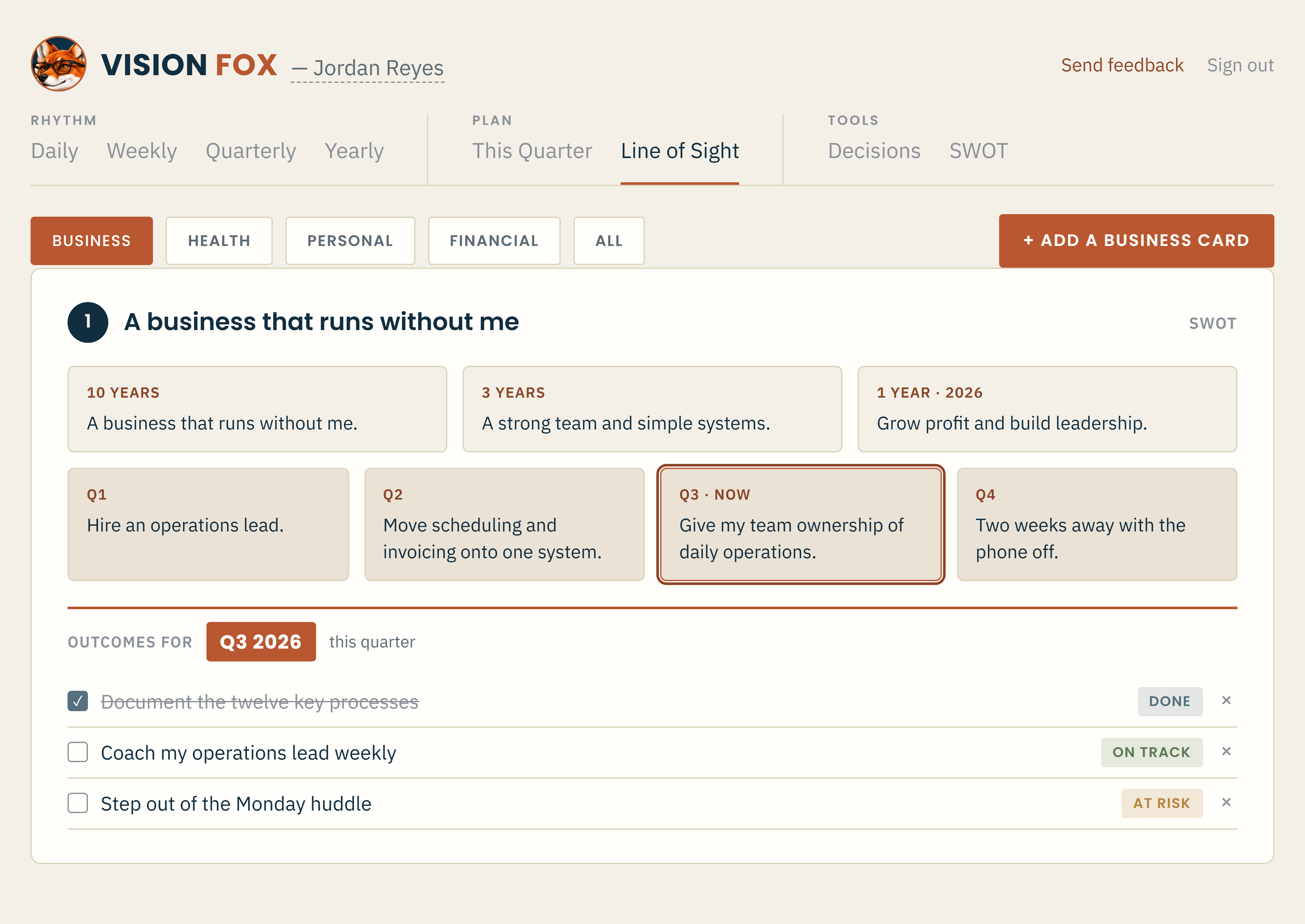Select the Business category filter

(x=91, y=241)
